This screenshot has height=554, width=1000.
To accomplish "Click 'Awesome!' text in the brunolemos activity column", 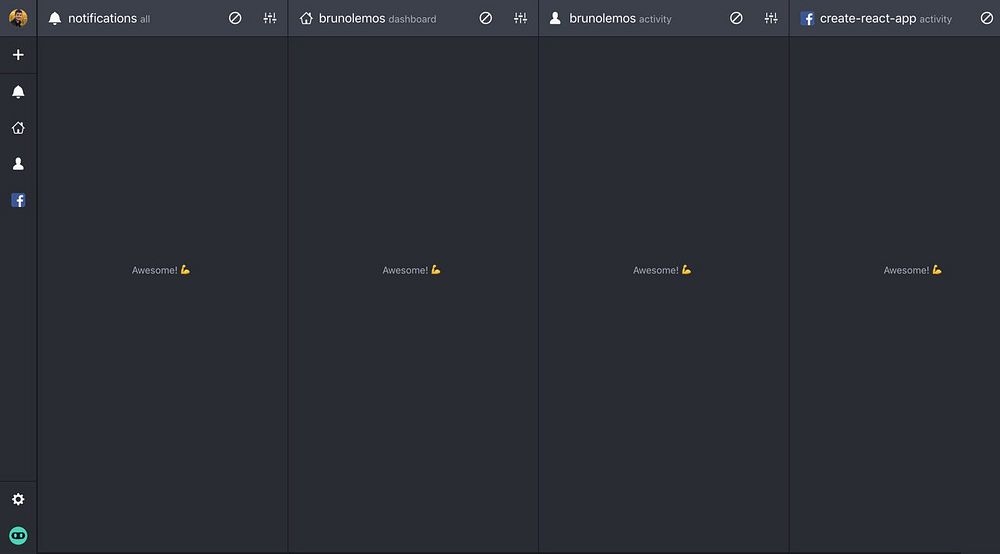I will tap(656, 270).
